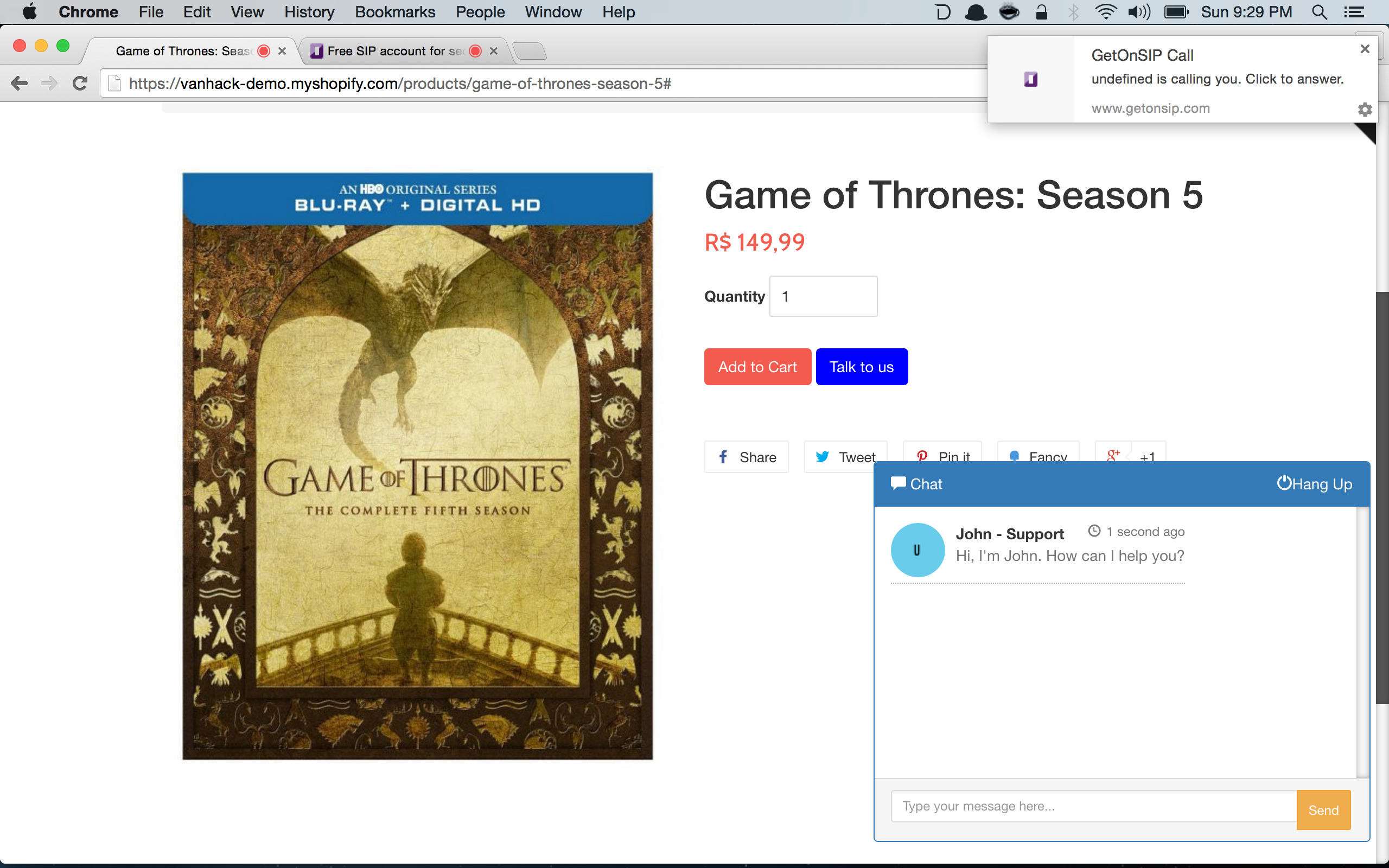Send the chat message

(1323, 810)
